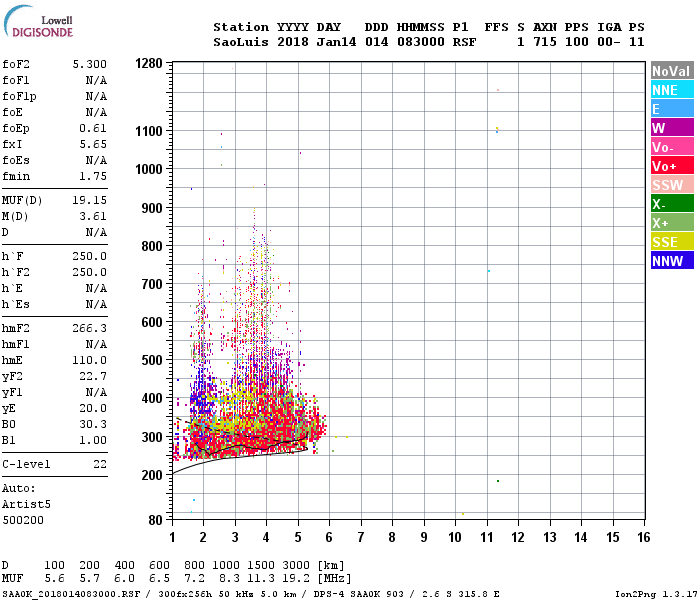Click the Ion2Png 1.3.17 version text
This screenshot has height=600, width=700.
point(656,594)
